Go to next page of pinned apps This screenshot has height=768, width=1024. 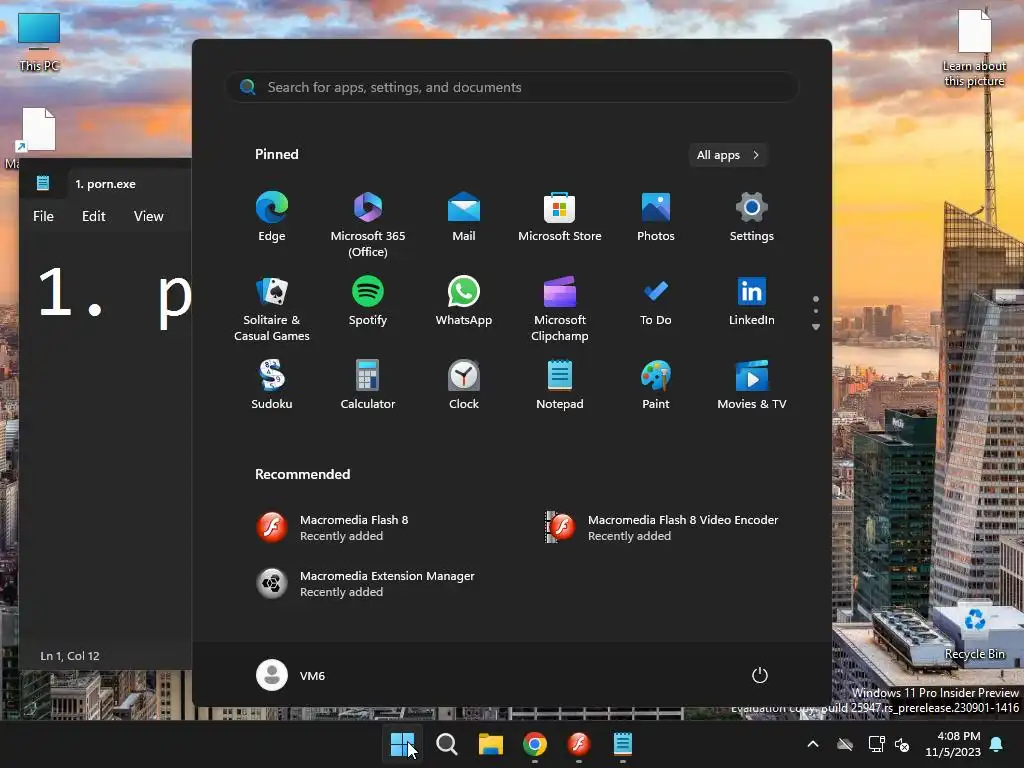coord(816,327)
